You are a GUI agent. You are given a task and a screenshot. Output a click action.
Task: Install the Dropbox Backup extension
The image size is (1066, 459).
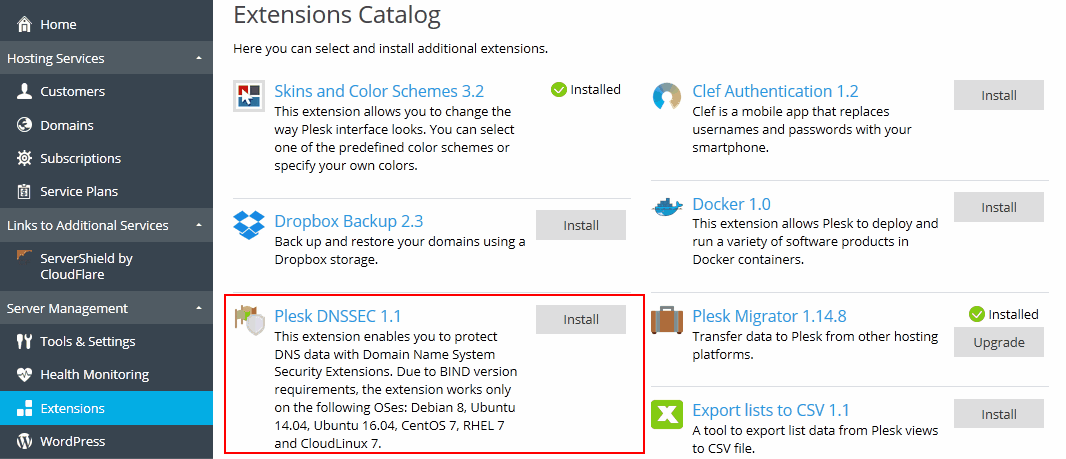point(581,225)
